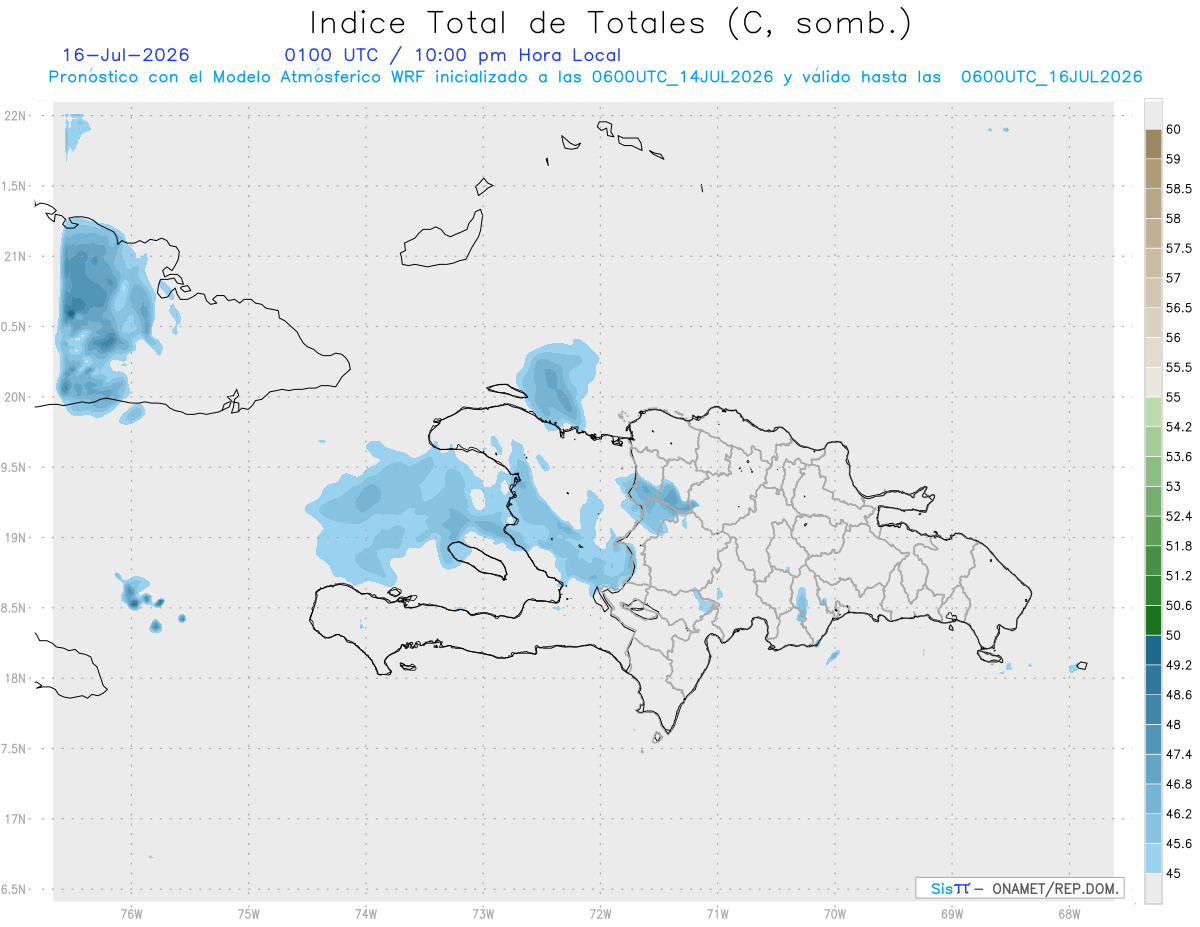Image resolution: width=1200 pixels, height=927 pixels.
Task: Click the colorbar value '60'
Action: [1173, 129]
